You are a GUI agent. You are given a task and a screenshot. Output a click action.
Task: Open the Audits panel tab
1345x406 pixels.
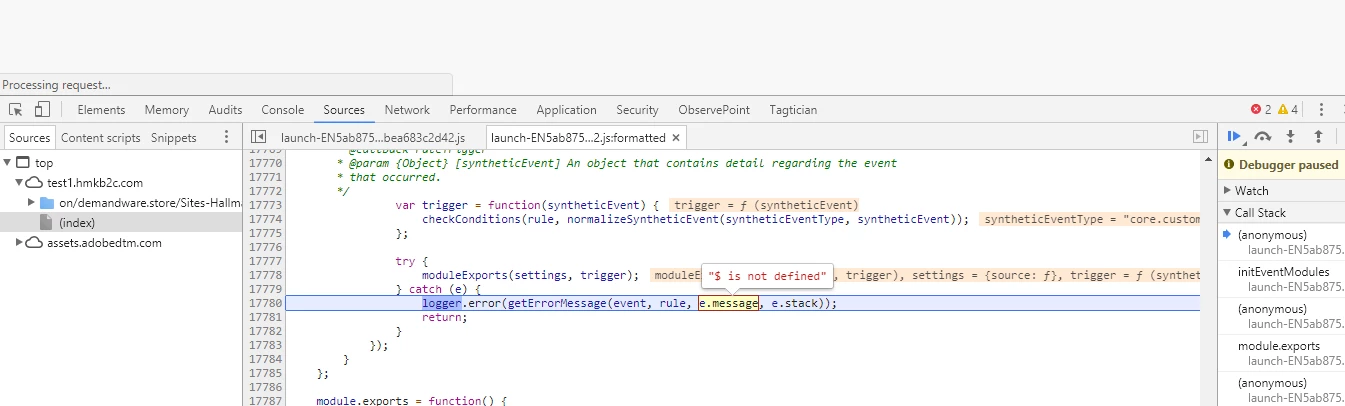[225, 110]
